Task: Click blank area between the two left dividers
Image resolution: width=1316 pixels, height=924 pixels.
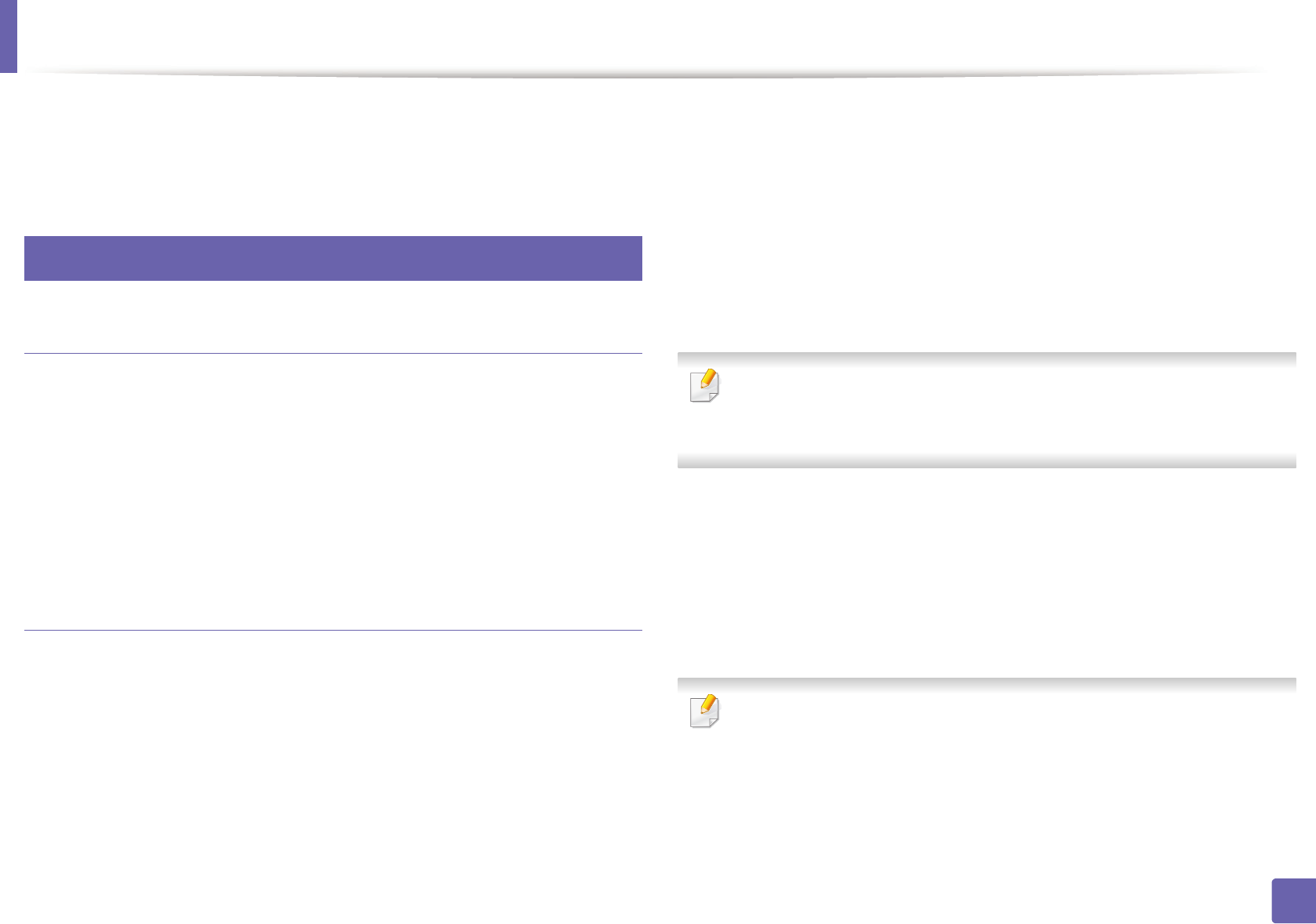Action: pos(333,492)
